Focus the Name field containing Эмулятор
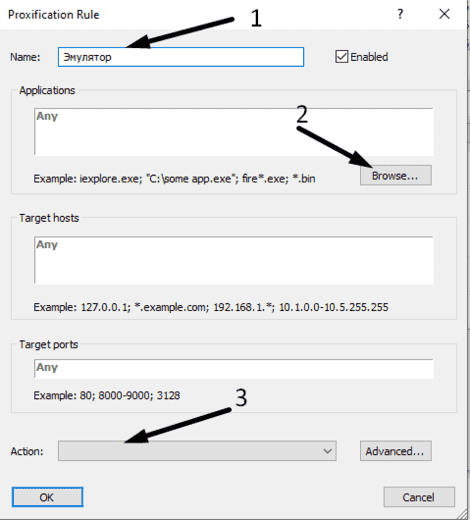The height and width of the screenshot is (520, 470). (x=181, y=57)
